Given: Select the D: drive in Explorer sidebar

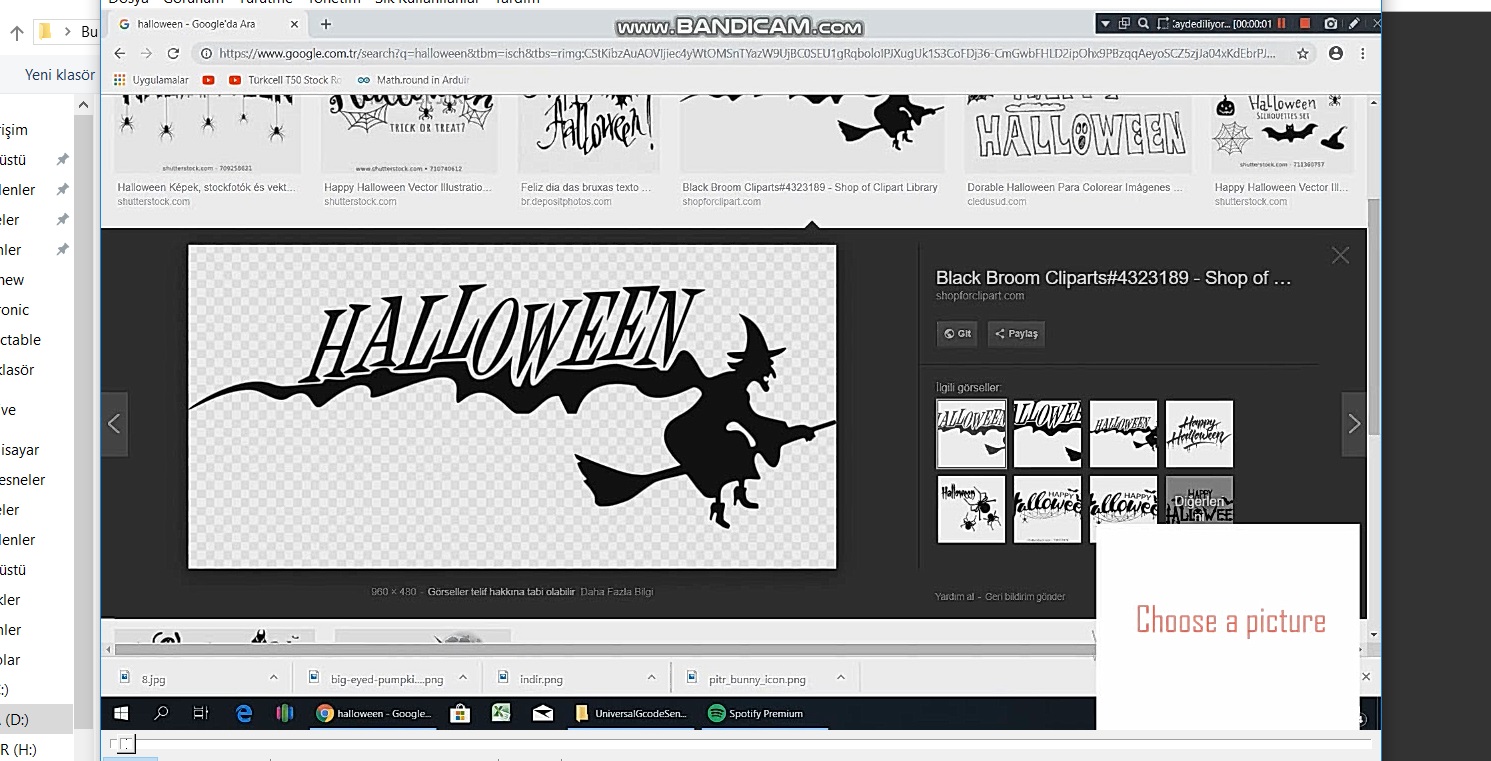Looking at the screenshot, I should 36,719.
